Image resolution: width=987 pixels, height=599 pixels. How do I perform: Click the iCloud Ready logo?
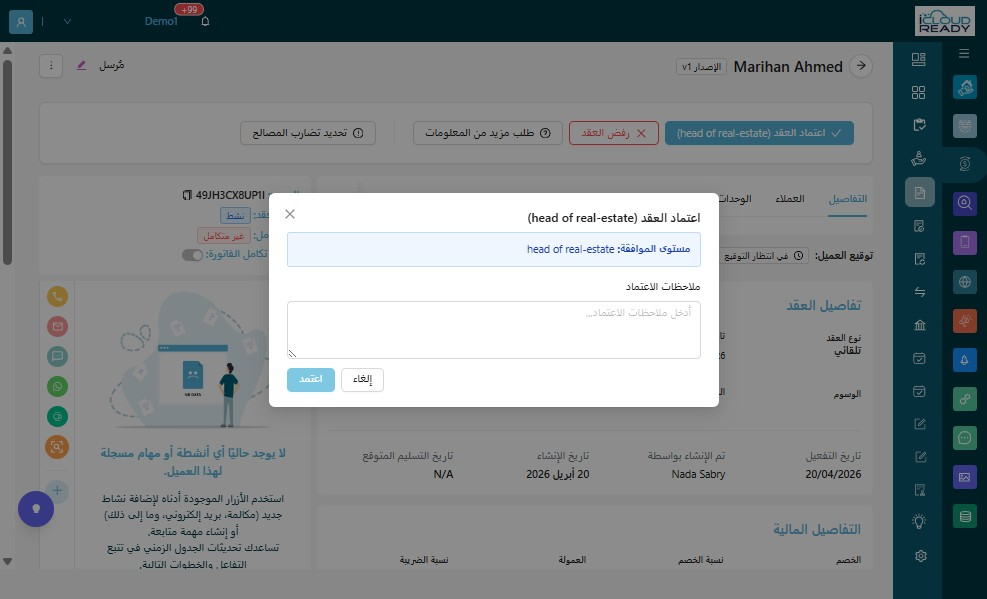(945, 21)
